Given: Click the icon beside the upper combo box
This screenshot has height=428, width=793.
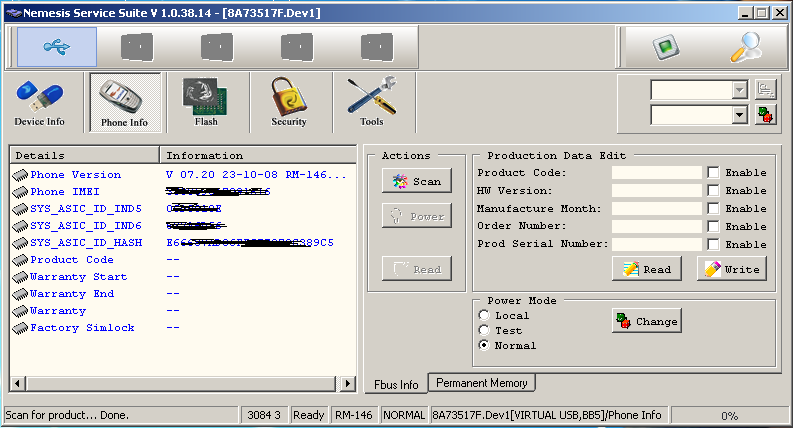Looking at the screenshot, I should pyautogui.click(x=766, y=90).
